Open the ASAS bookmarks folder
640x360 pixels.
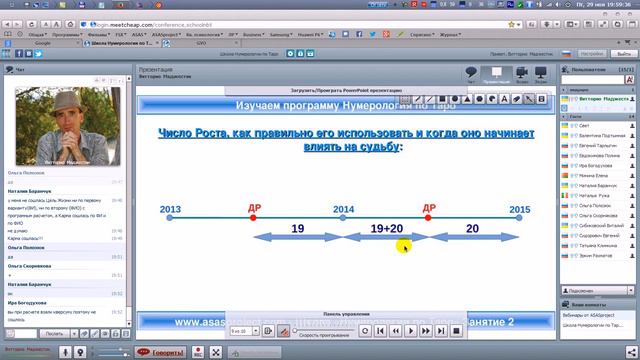pos(139,35)
